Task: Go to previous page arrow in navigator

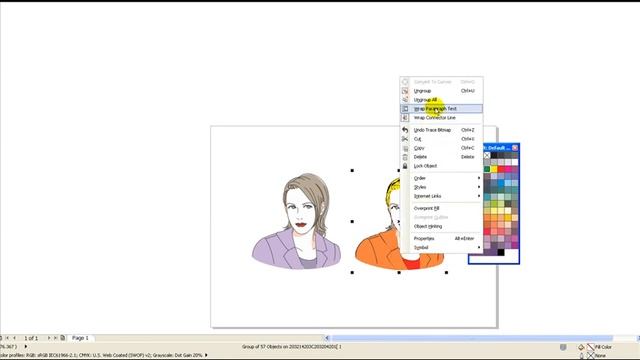Action: pyautogui.click(x=14, y=338)
